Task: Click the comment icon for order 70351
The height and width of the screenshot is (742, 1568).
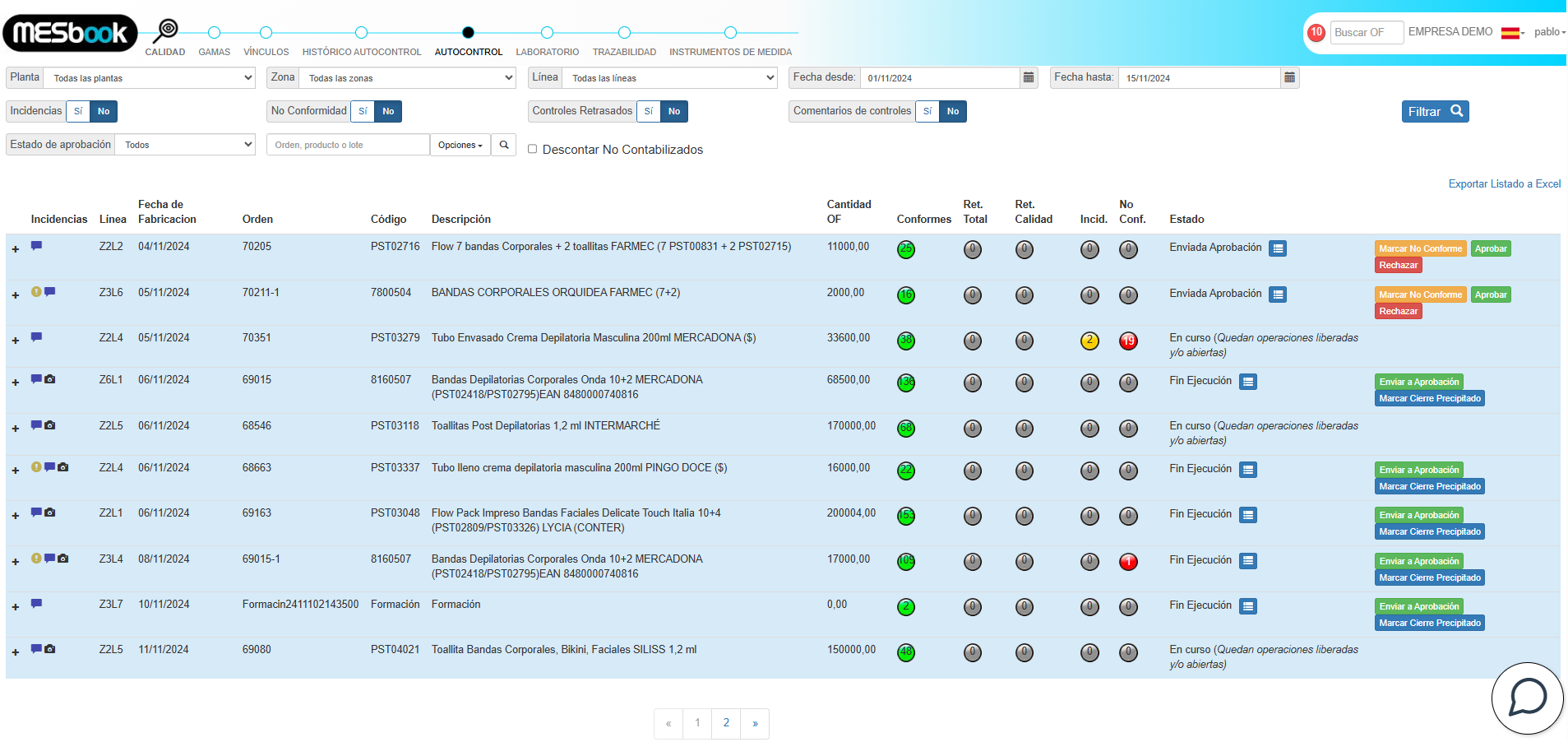Action: click(x=36, y=337)
